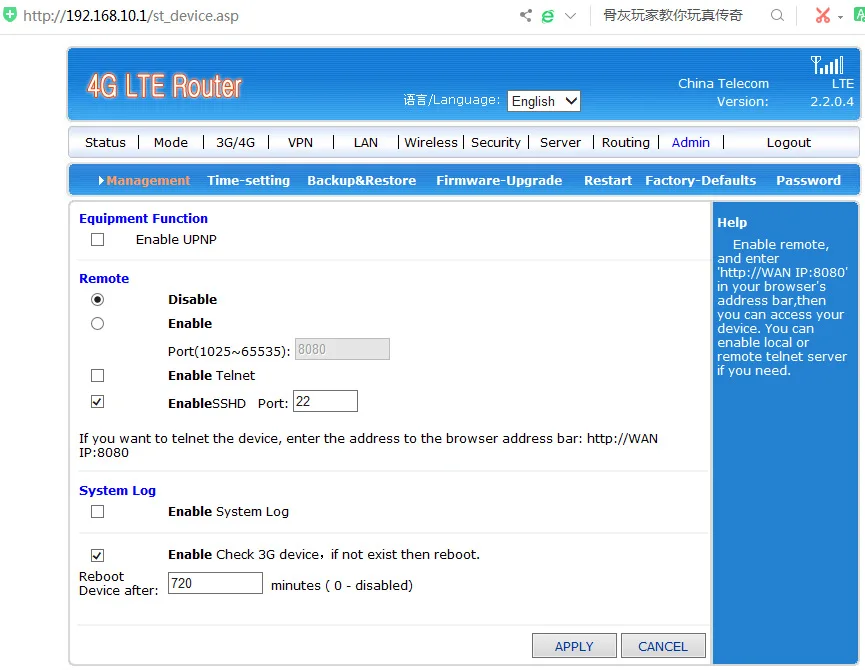Screen dimensions: 865x670
Task: Click the SSHD port input field
Action: point(325,400)
